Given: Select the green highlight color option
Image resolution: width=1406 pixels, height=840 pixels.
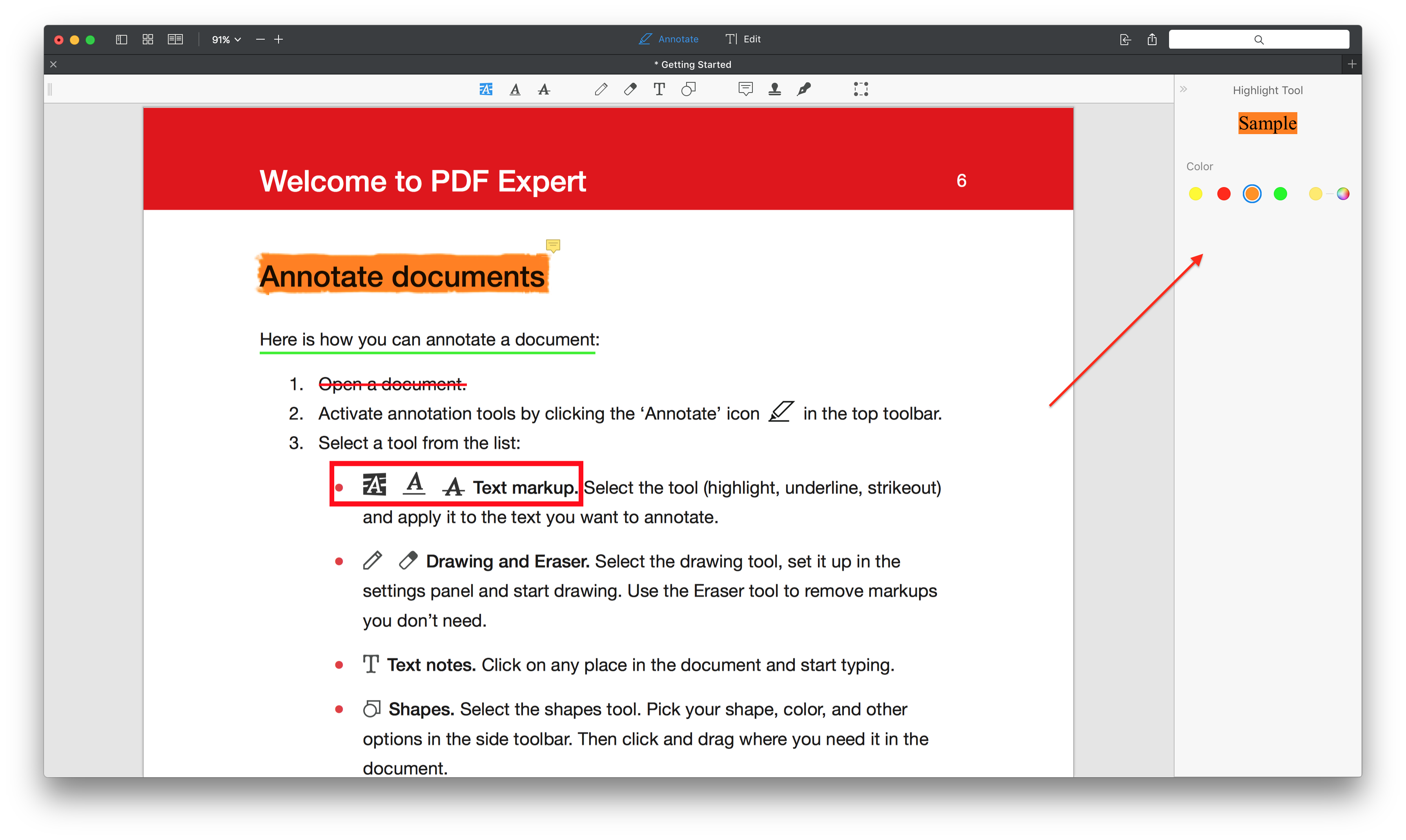Looking at the screenshot, I should pyautogui.click(x=1280, y=194).
